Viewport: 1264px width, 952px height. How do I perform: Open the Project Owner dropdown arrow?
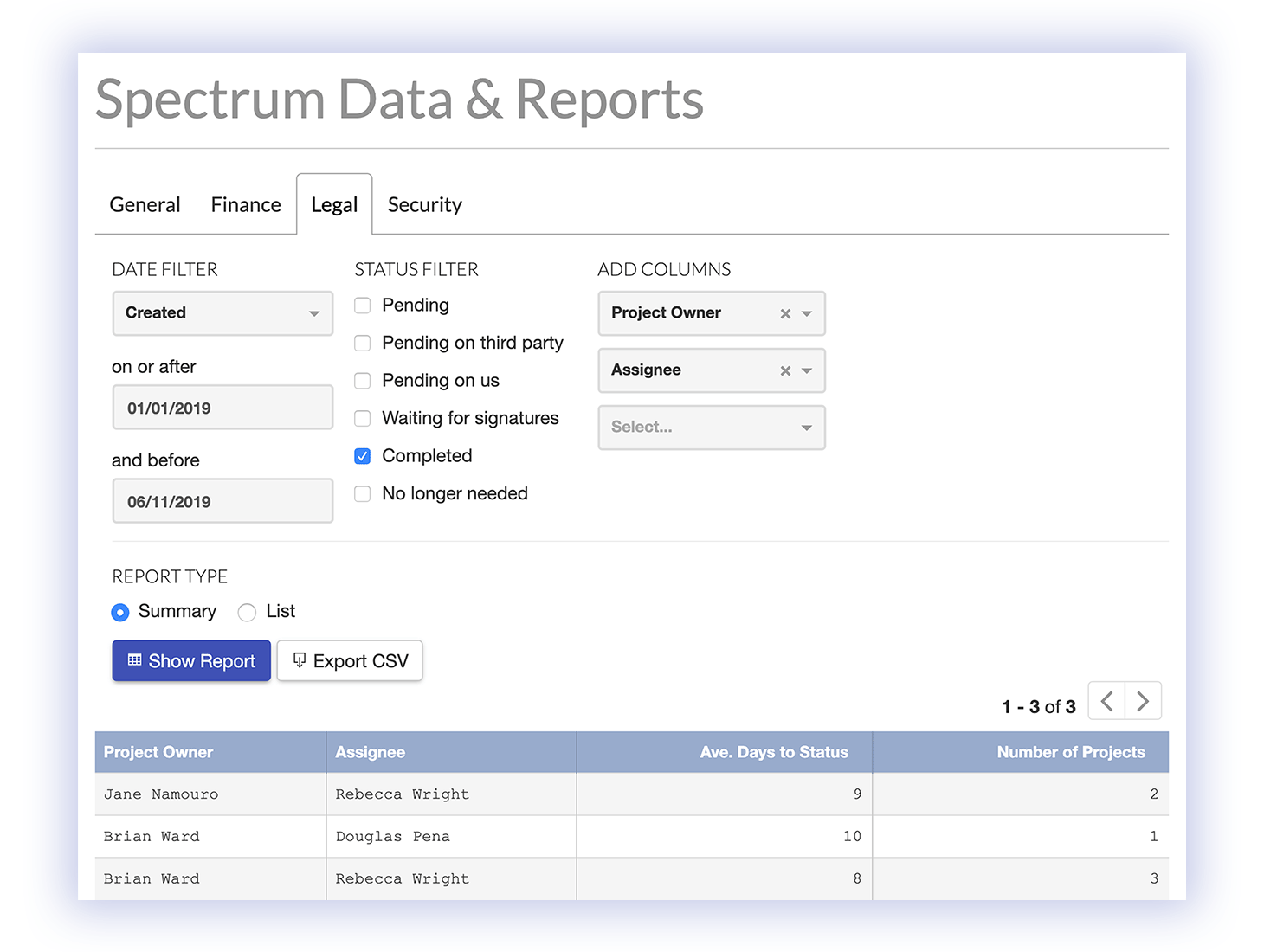coord(807,313)
